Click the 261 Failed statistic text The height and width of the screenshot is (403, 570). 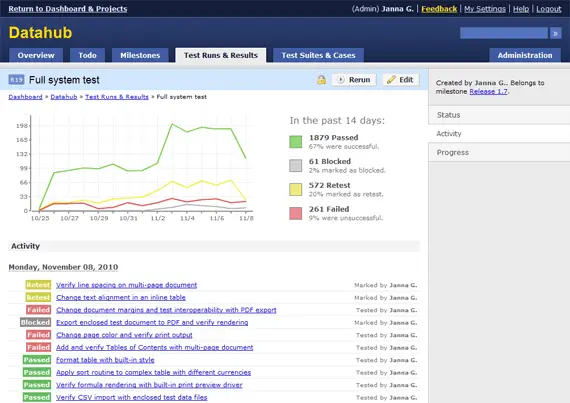pyautogui.click(x=329, y=209)
